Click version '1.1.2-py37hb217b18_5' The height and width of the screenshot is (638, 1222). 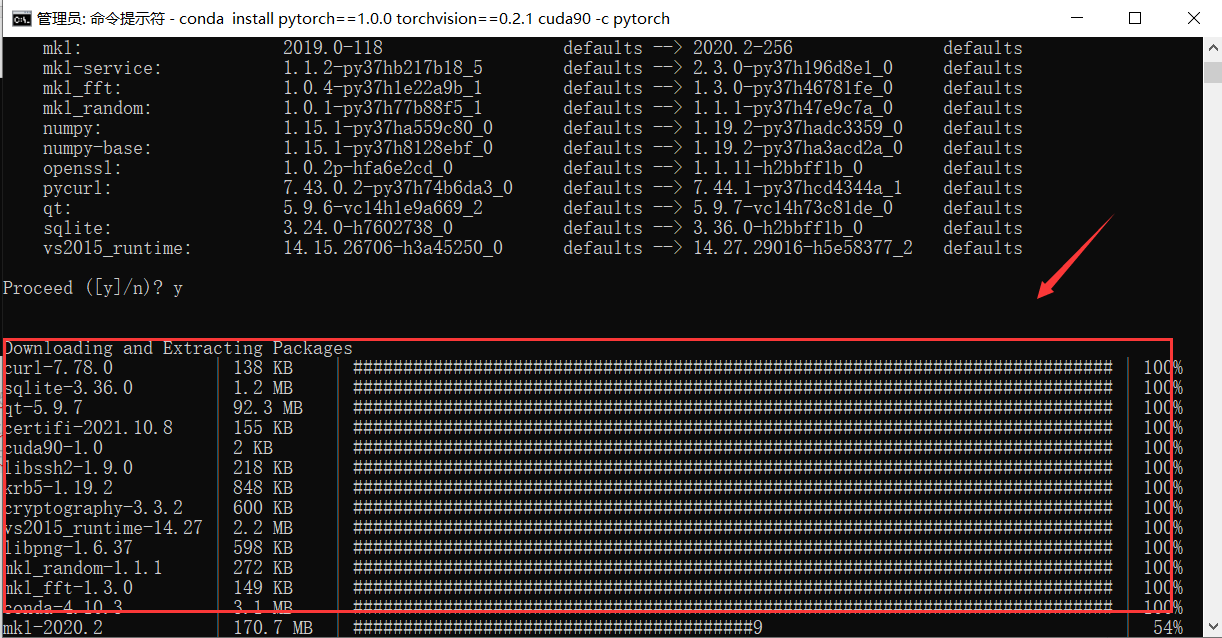tap(383, 68)
